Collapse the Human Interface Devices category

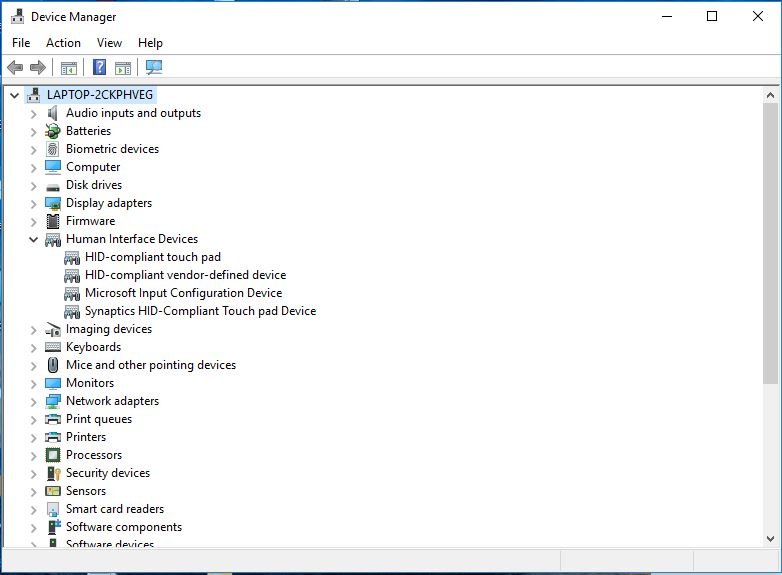[33, 239]
